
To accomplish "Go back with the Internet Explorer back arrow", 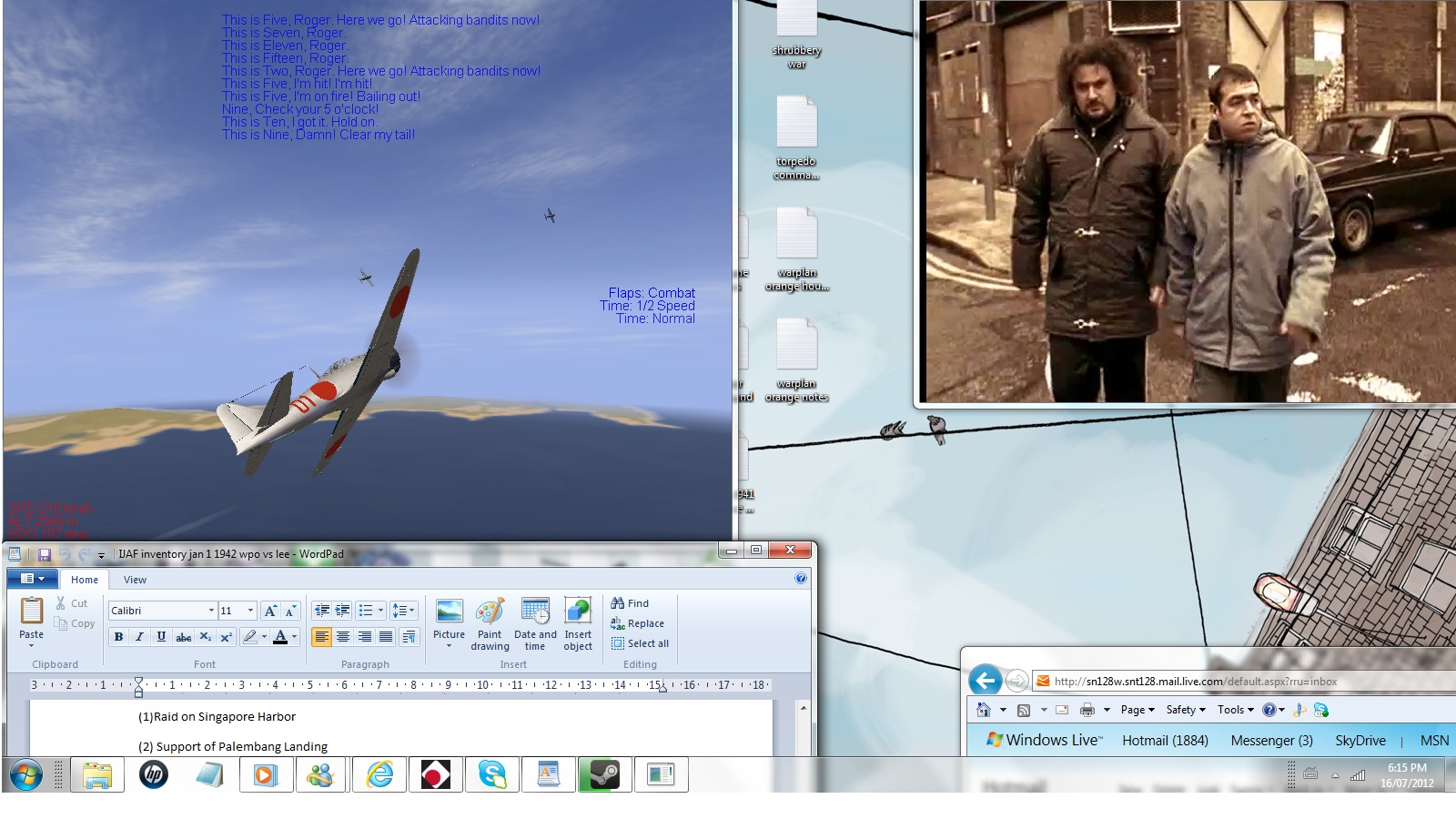I will 985,681.
